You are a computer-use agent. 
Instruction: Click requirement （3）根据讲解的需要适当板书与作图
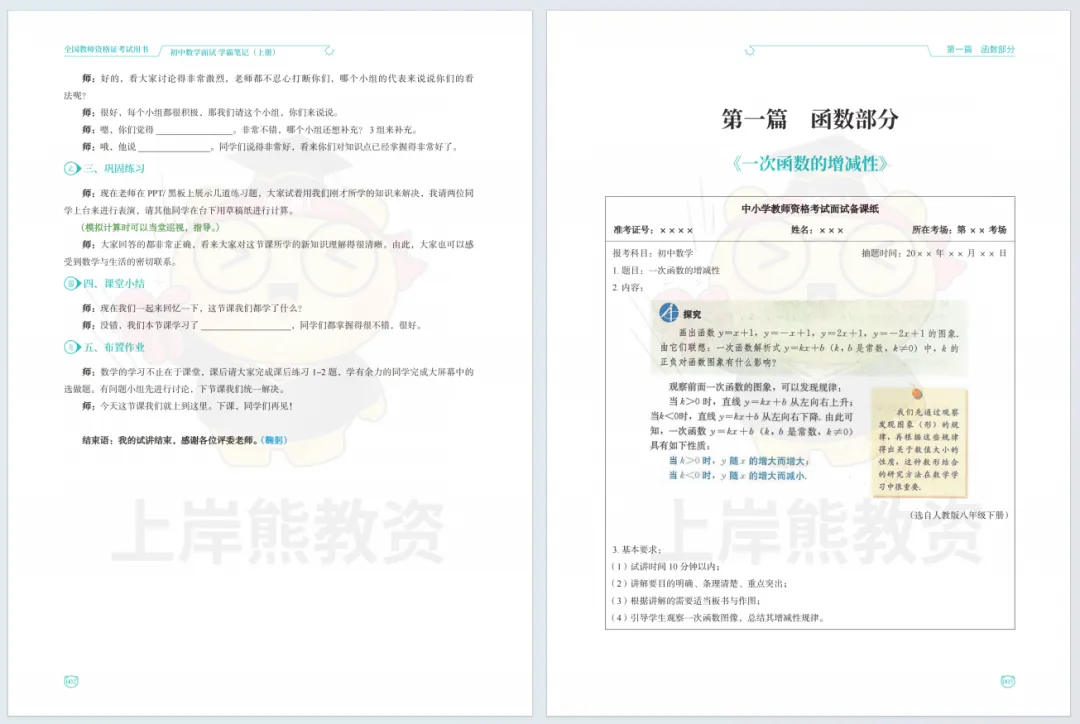click(x=686, y=601)
